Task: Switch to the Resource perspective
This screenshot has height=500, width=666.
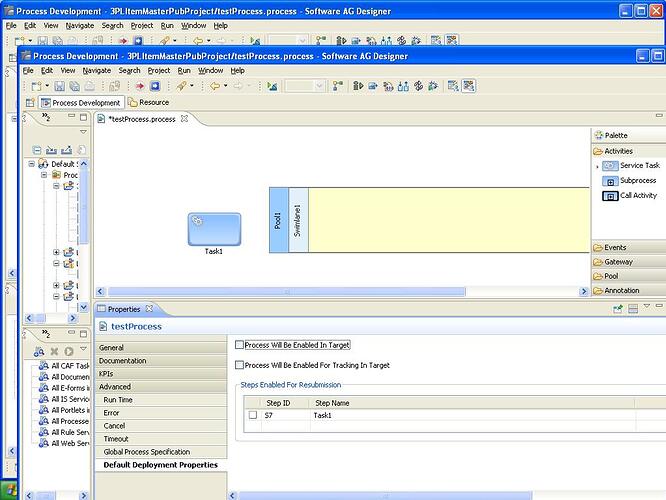Action: 149,102
